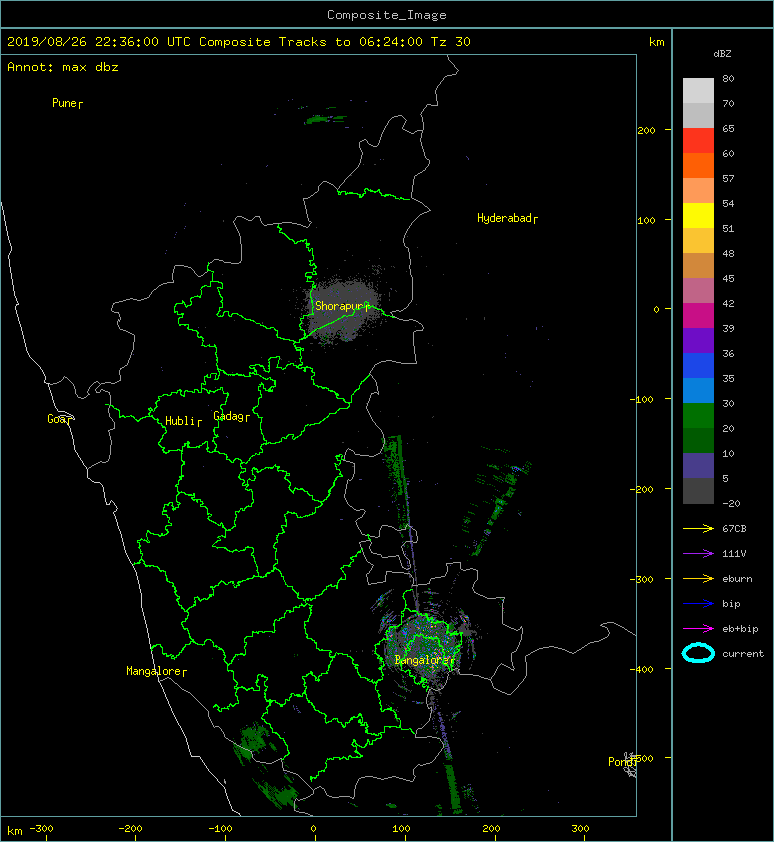Select the red 65 dBZ color swatch
This screenshot has height=842, width=774.
(698, 140)
